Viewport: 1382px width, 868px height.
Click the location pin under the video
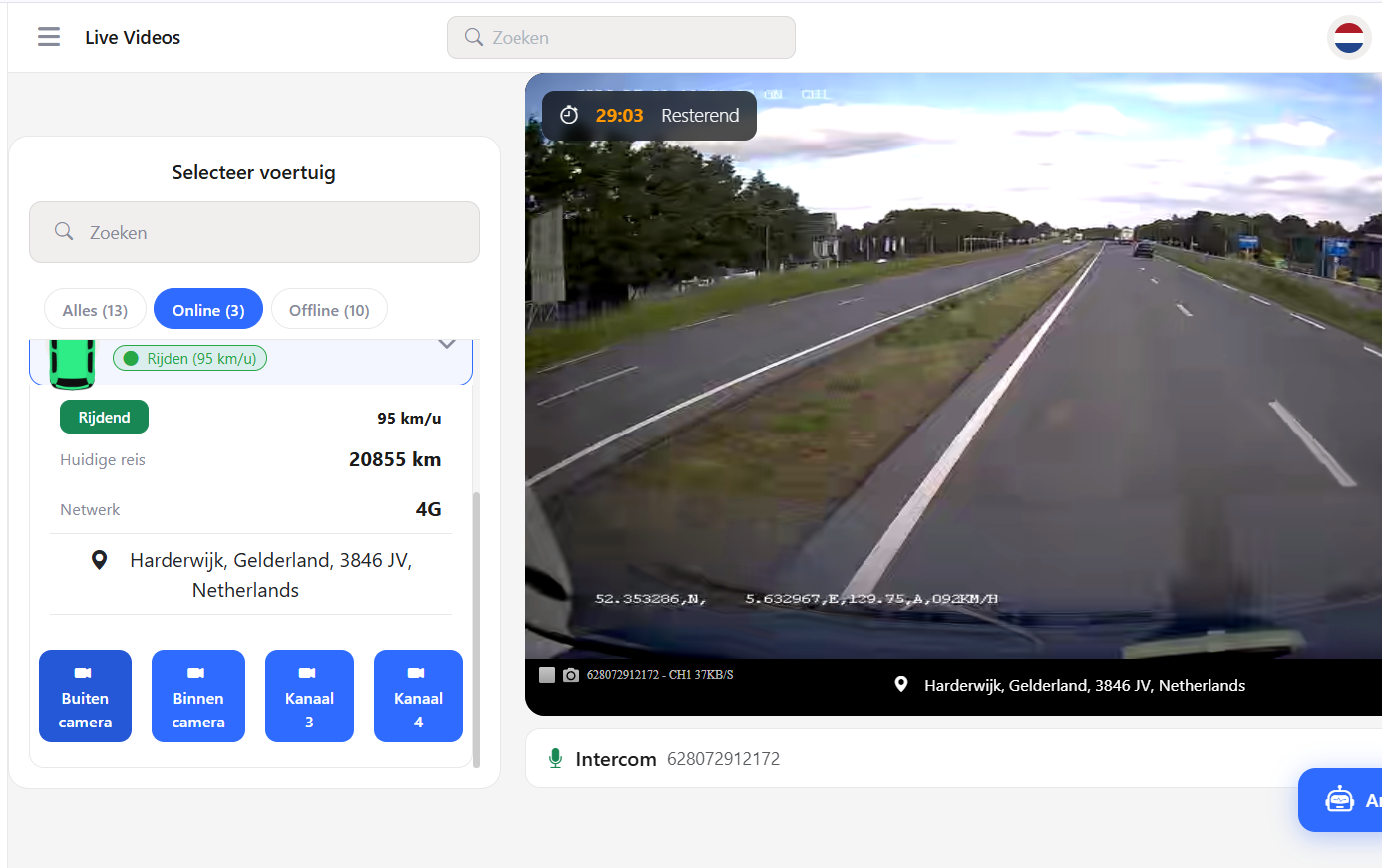click(x=901, y=684)
